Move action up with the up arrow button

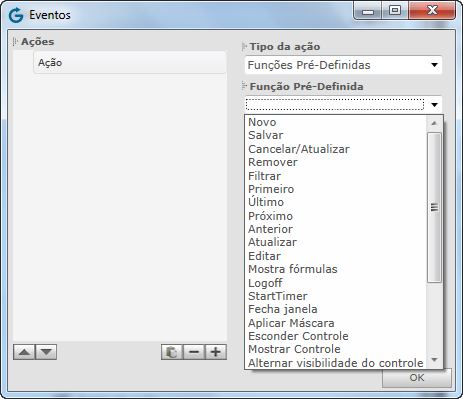coord(24,352)
